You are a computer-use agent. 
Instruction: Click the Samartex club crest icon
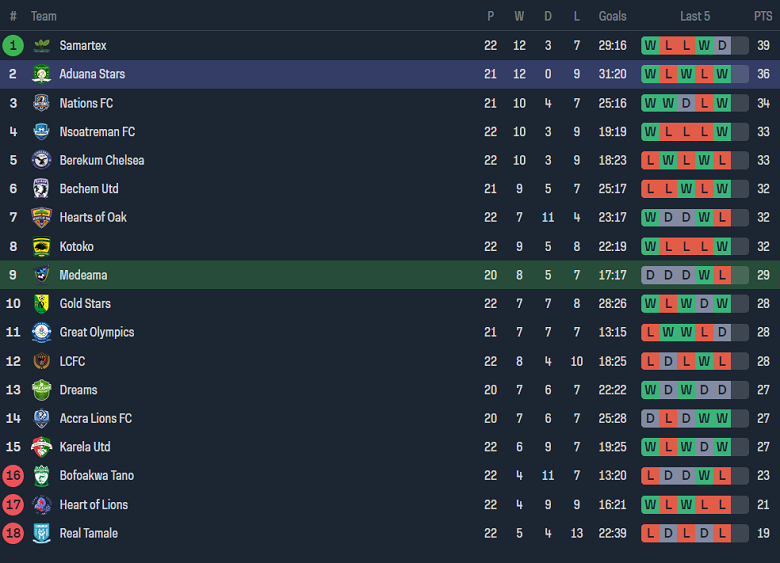pos(42,46)
